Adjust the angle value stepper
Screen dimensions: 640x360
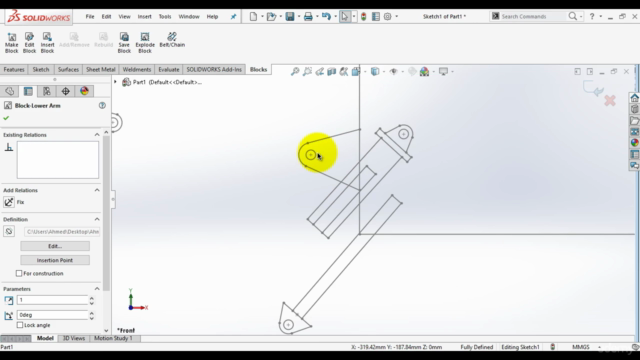coord(91,315)
